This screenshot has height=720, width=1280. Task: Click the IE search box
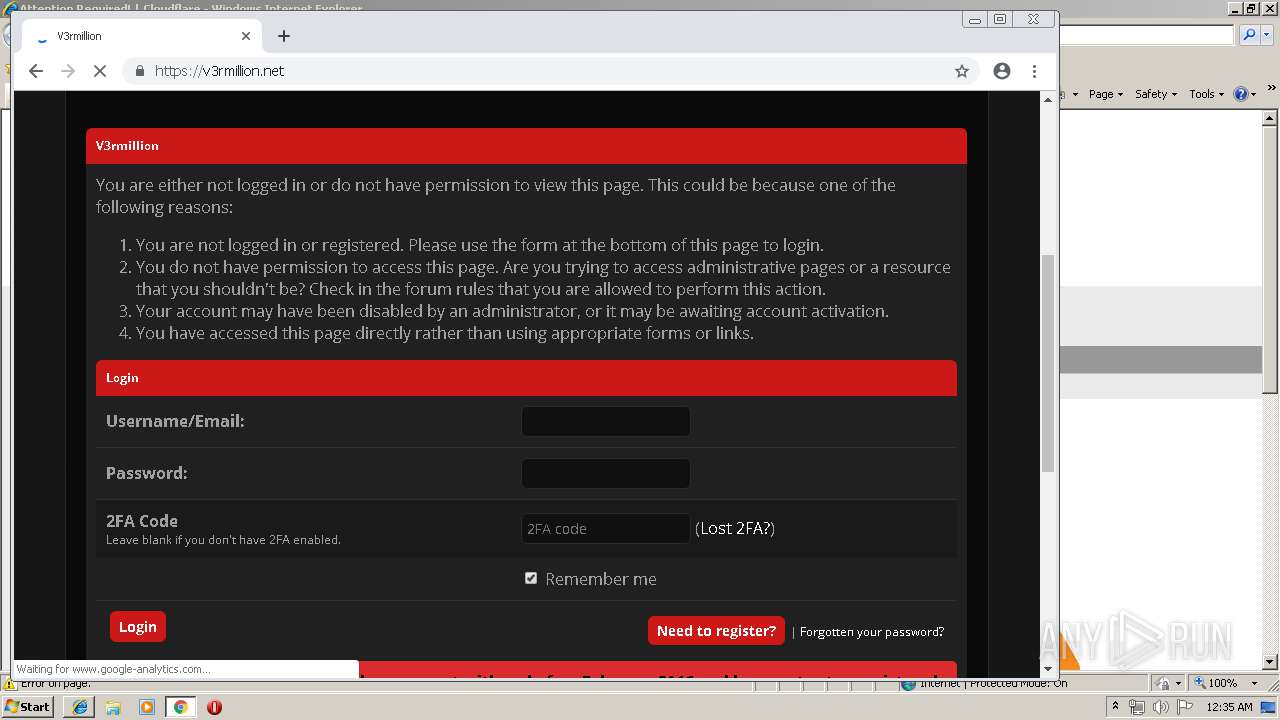pyautogui.click(x=1148, y=35)
